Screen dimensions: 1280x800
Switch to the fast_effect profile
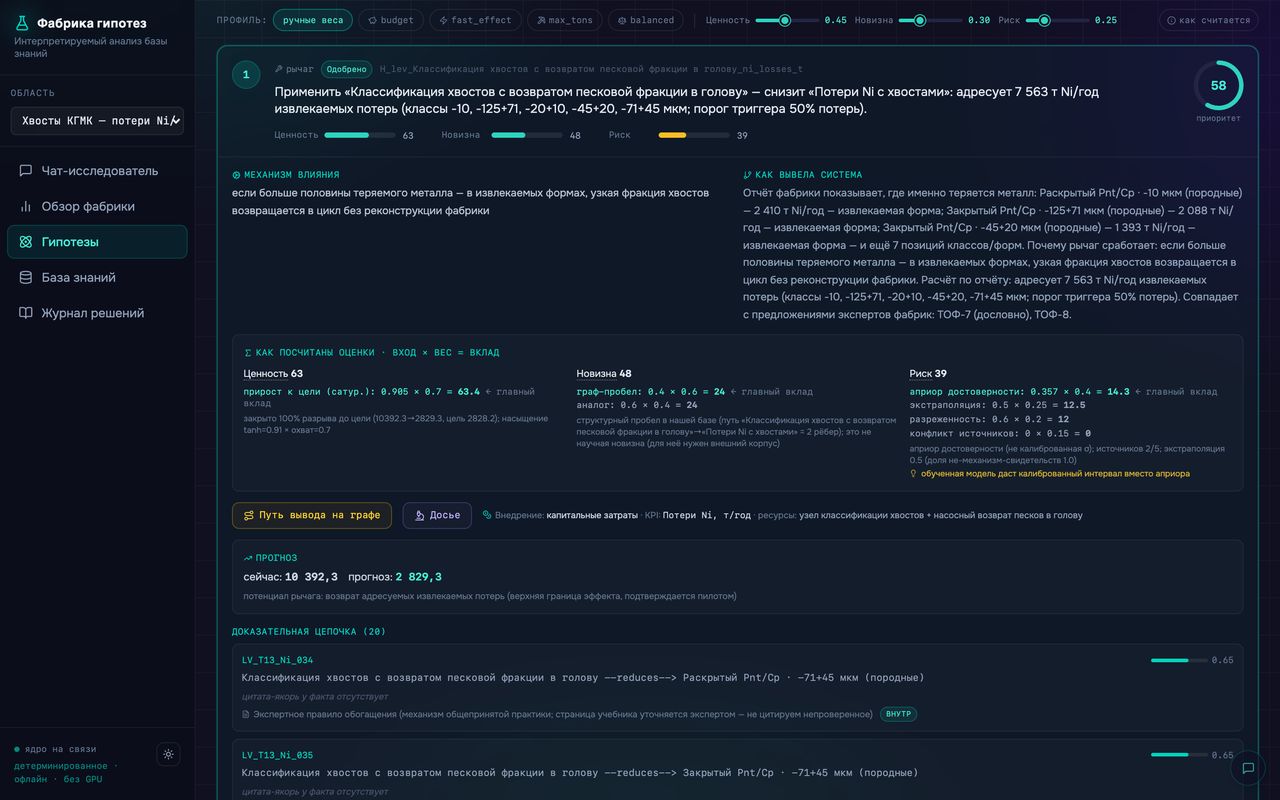tap(475, 20)
